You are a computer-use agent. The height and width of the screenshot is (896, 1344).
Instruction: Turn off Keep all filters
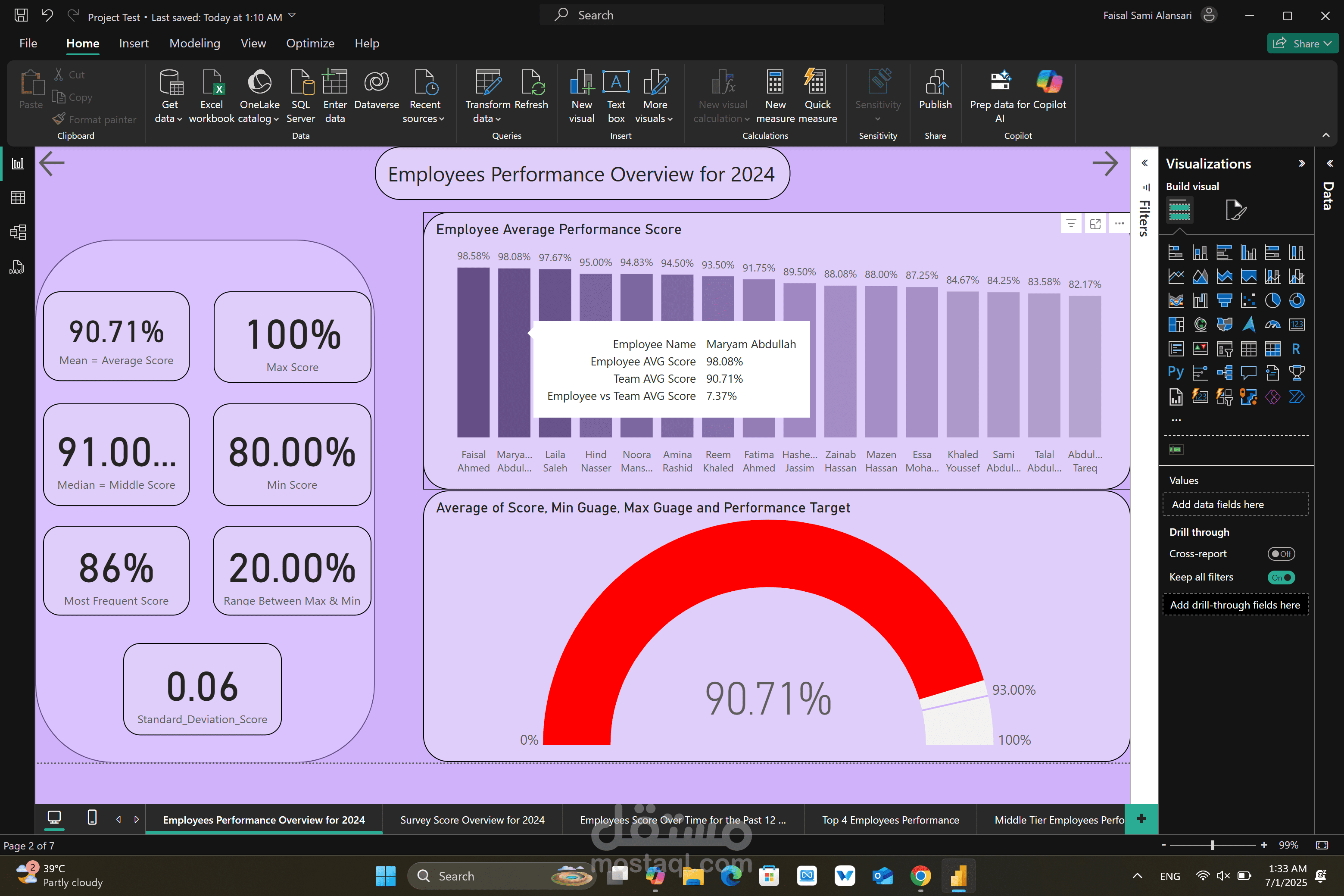click(1281, 577)
